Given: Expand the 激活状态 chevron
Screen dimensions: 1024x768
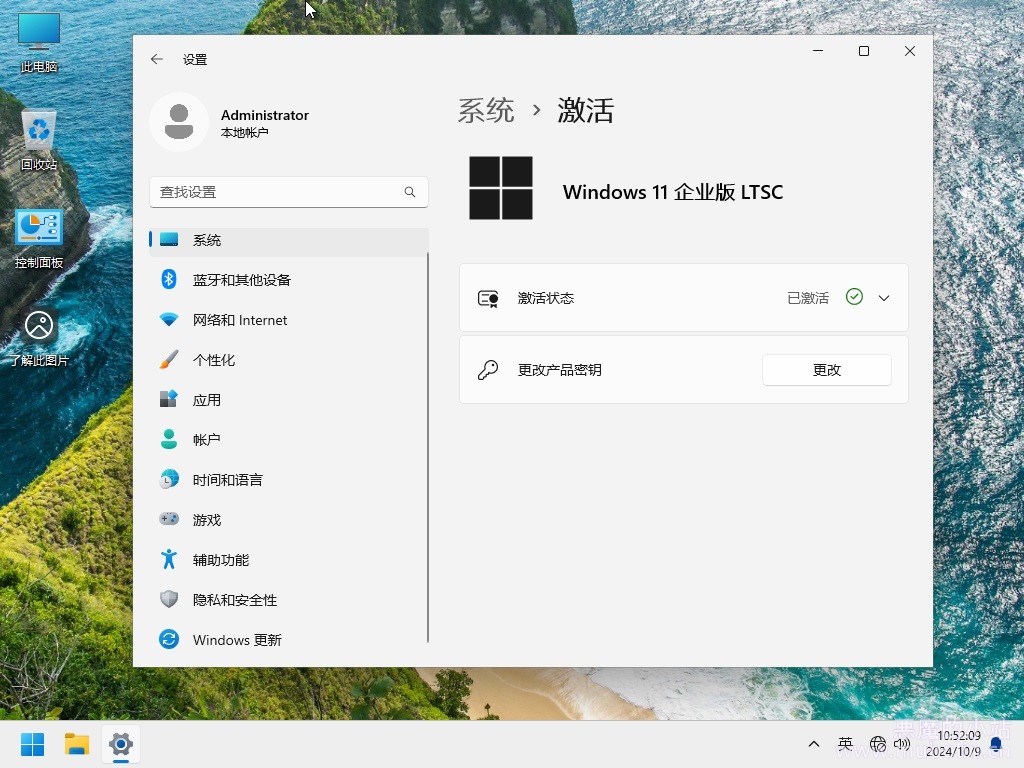Looking at the screenshot, I should (884, 298).
